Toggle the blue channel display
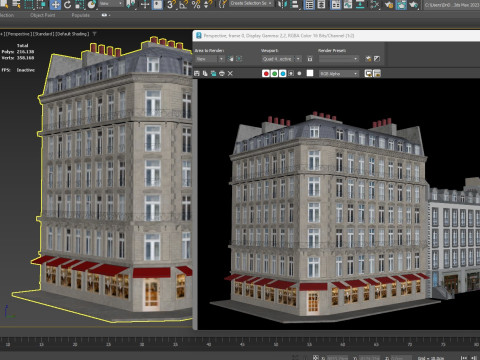The height and width of the screenshot is (360, 480). pyautogui.click(x=283, y=73)
